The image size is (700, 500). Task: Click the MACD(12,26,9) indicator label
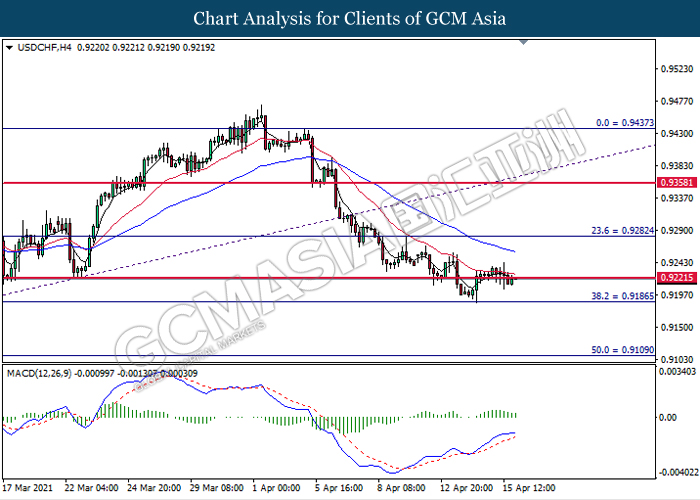pos(39,373)
